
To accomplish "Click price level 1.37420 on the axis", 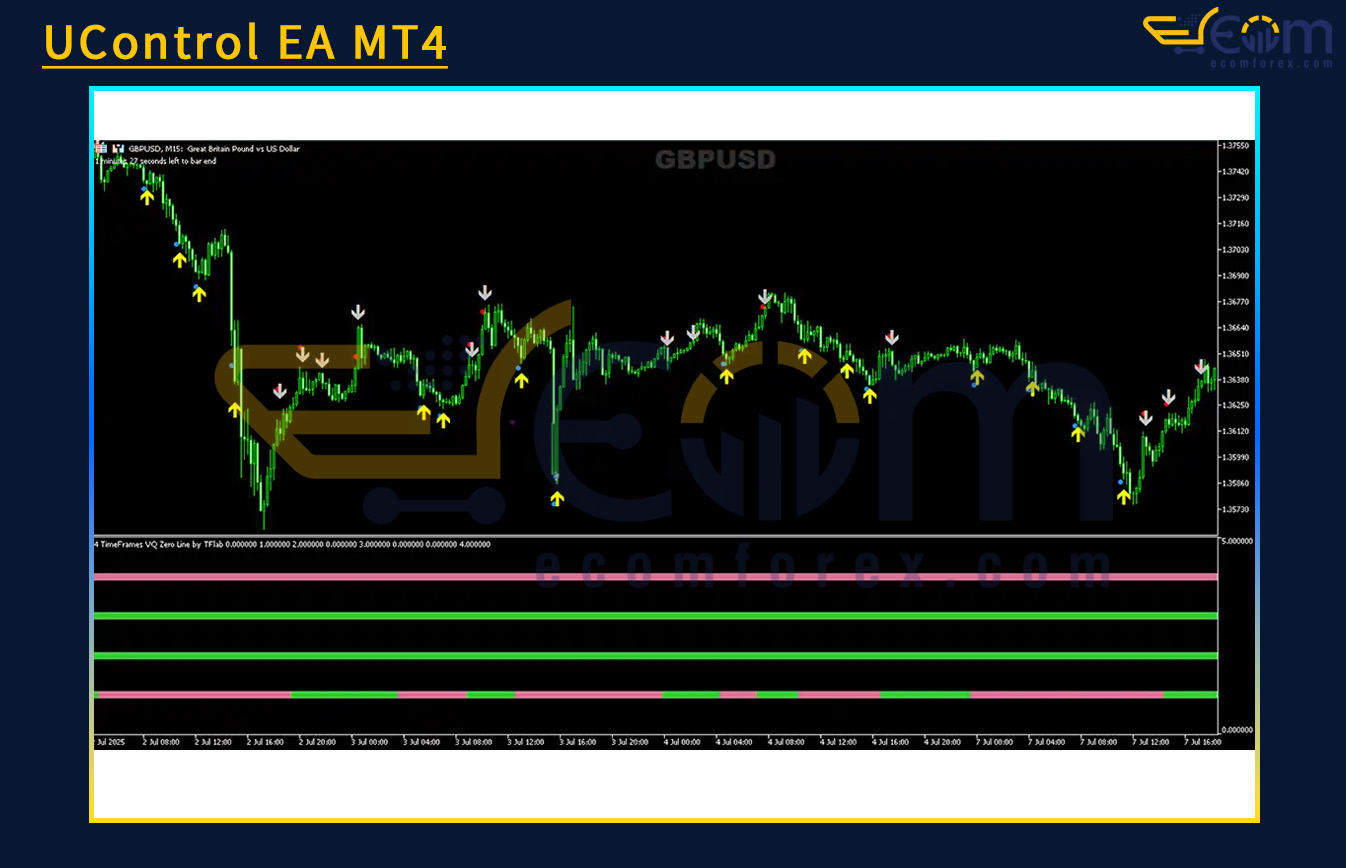I will click(x=1236, y=171).
